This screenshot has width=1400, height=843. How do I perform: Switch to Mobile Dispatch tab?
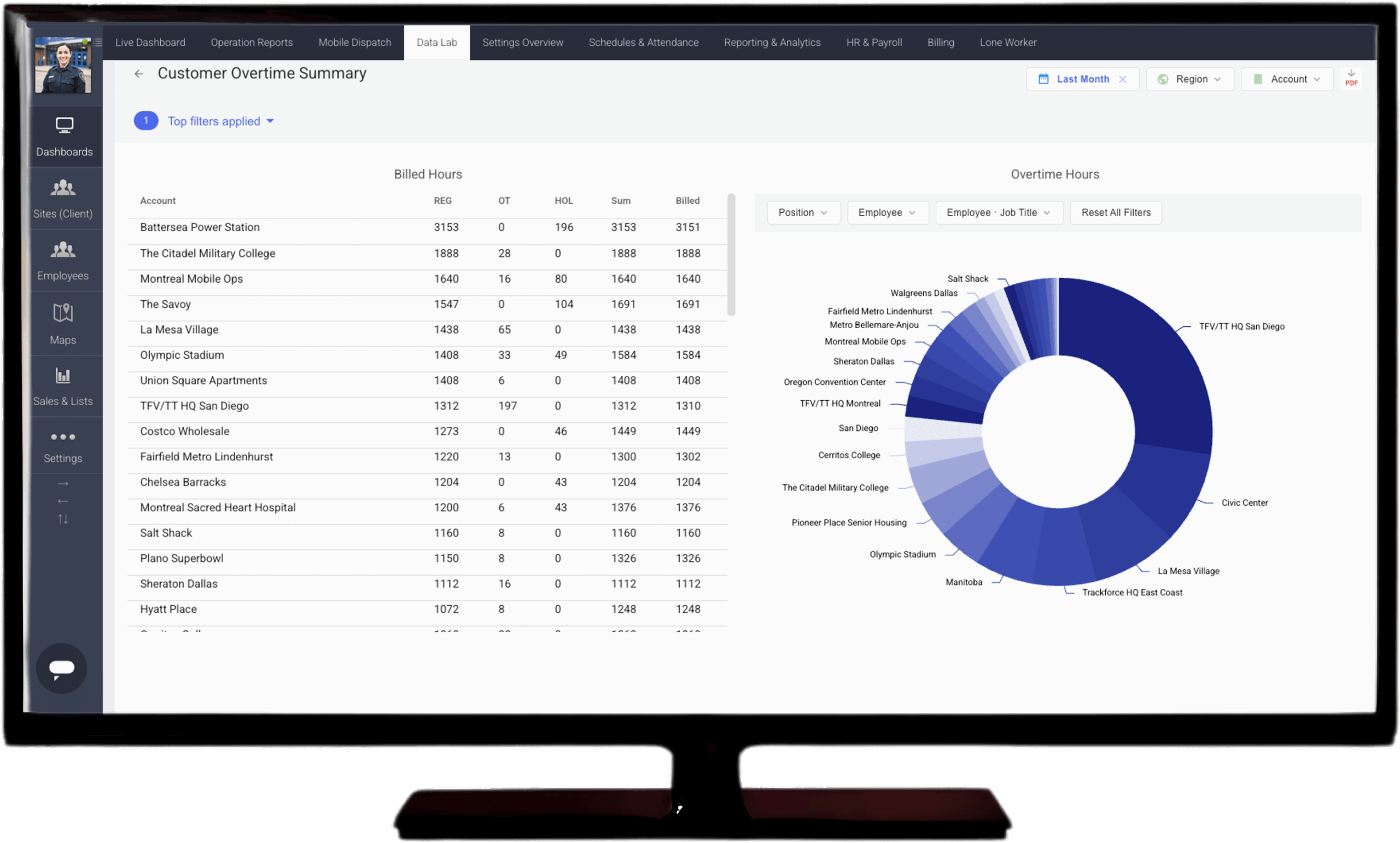point(354,42)
